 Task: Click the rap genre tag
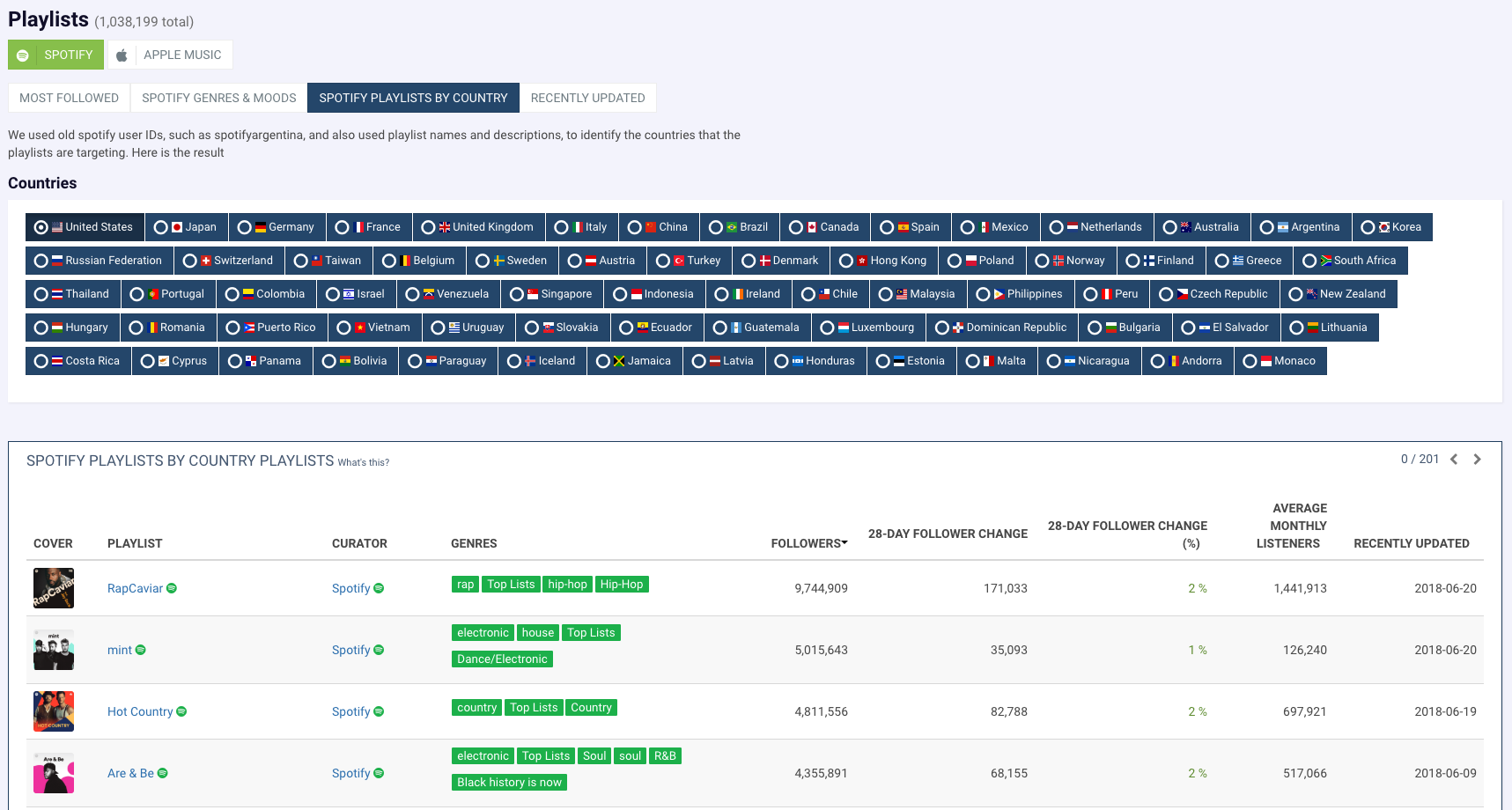(465, 585)
